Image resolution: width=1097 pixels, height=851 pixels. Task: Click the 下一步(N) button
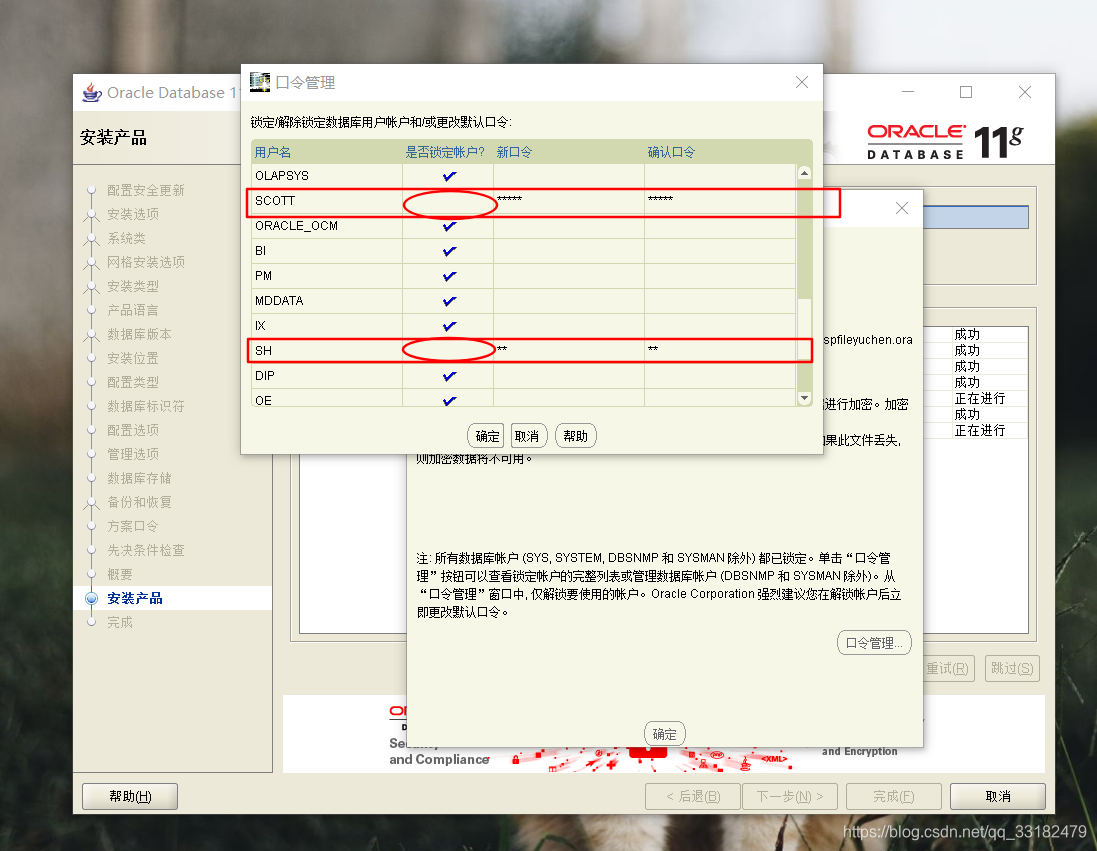coord(790,796)
